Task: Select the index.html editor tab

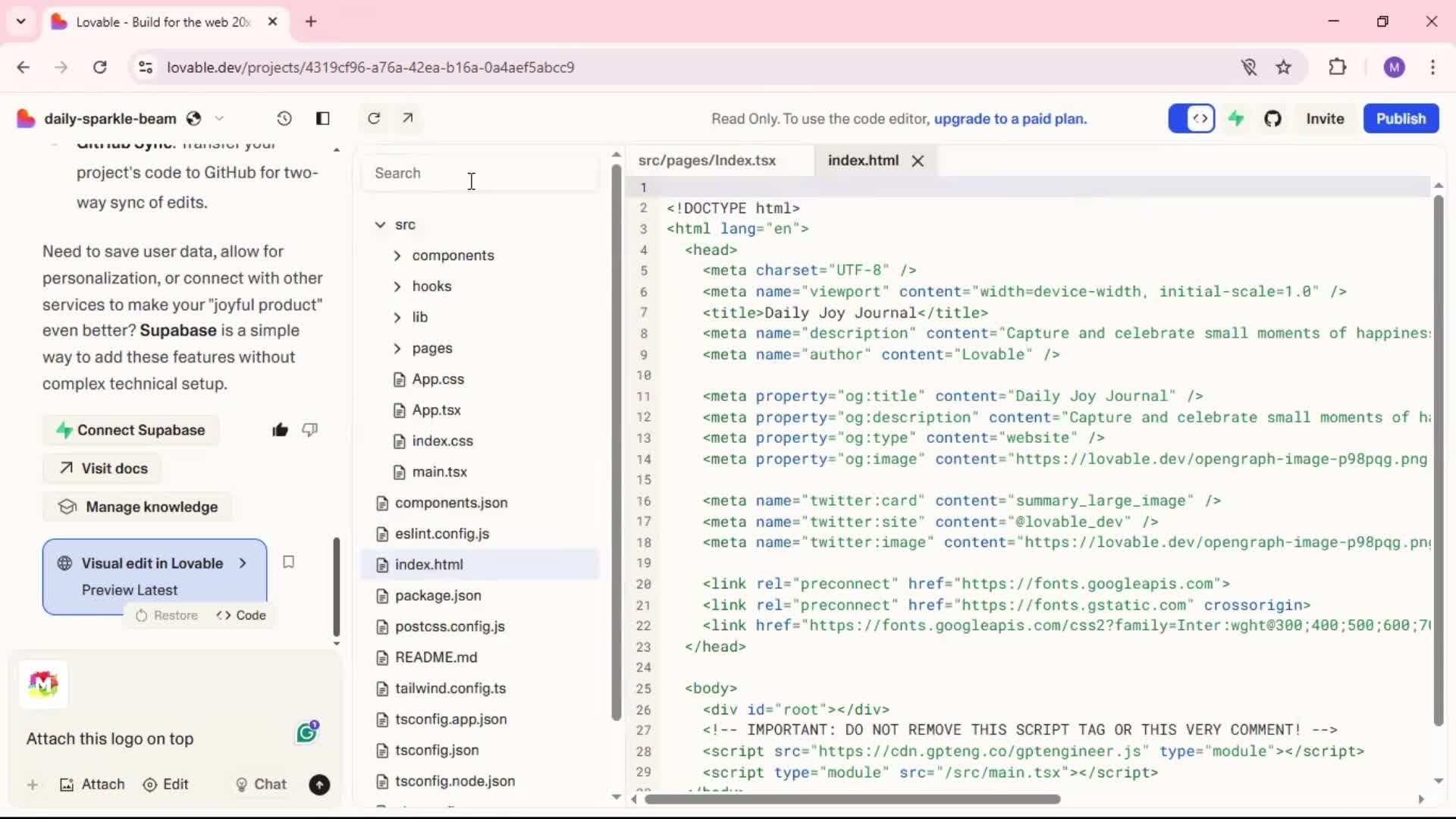Action: point(863,161)
